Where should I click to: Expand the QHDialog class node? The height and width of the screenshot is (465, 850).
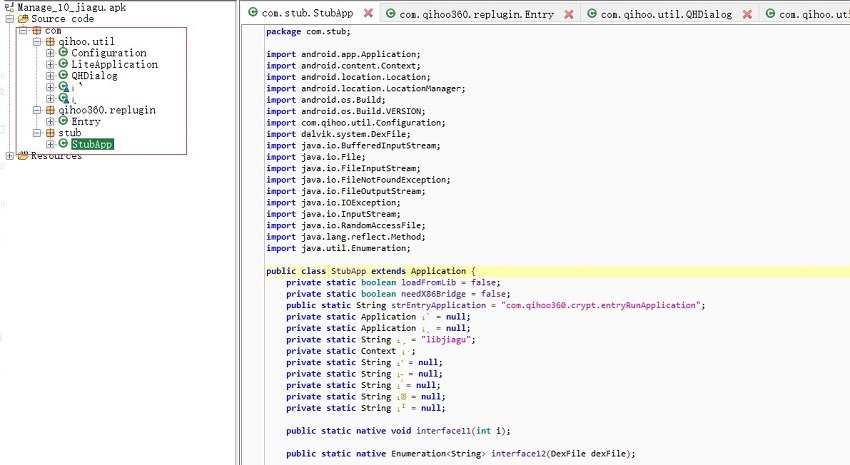(x=50, y=76)
